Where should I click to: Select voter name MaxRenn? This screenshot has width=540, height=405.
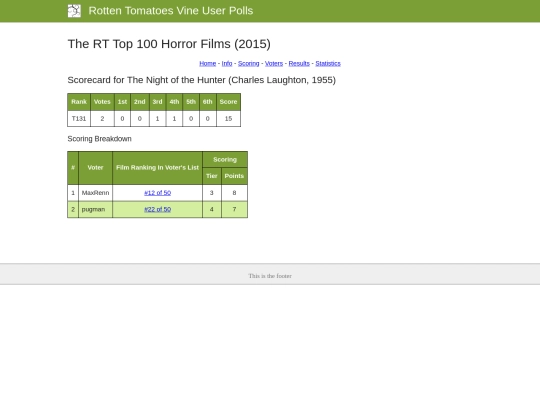[x=95, y=193]
